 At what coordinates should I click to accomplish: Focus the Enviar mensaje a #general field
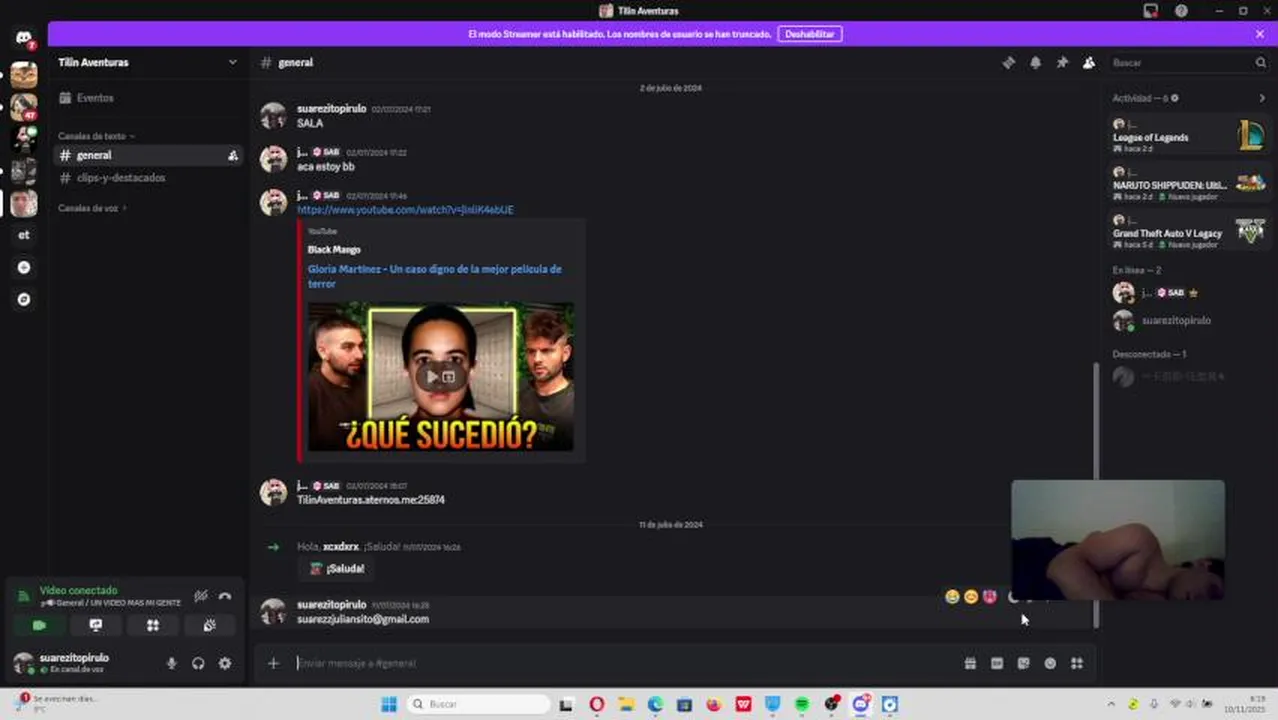pos(625,663)
